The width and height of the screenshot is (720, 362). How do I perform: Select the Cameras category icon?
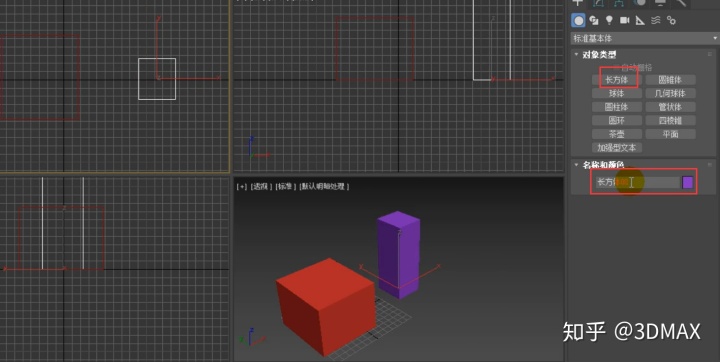tap(624, 20)
